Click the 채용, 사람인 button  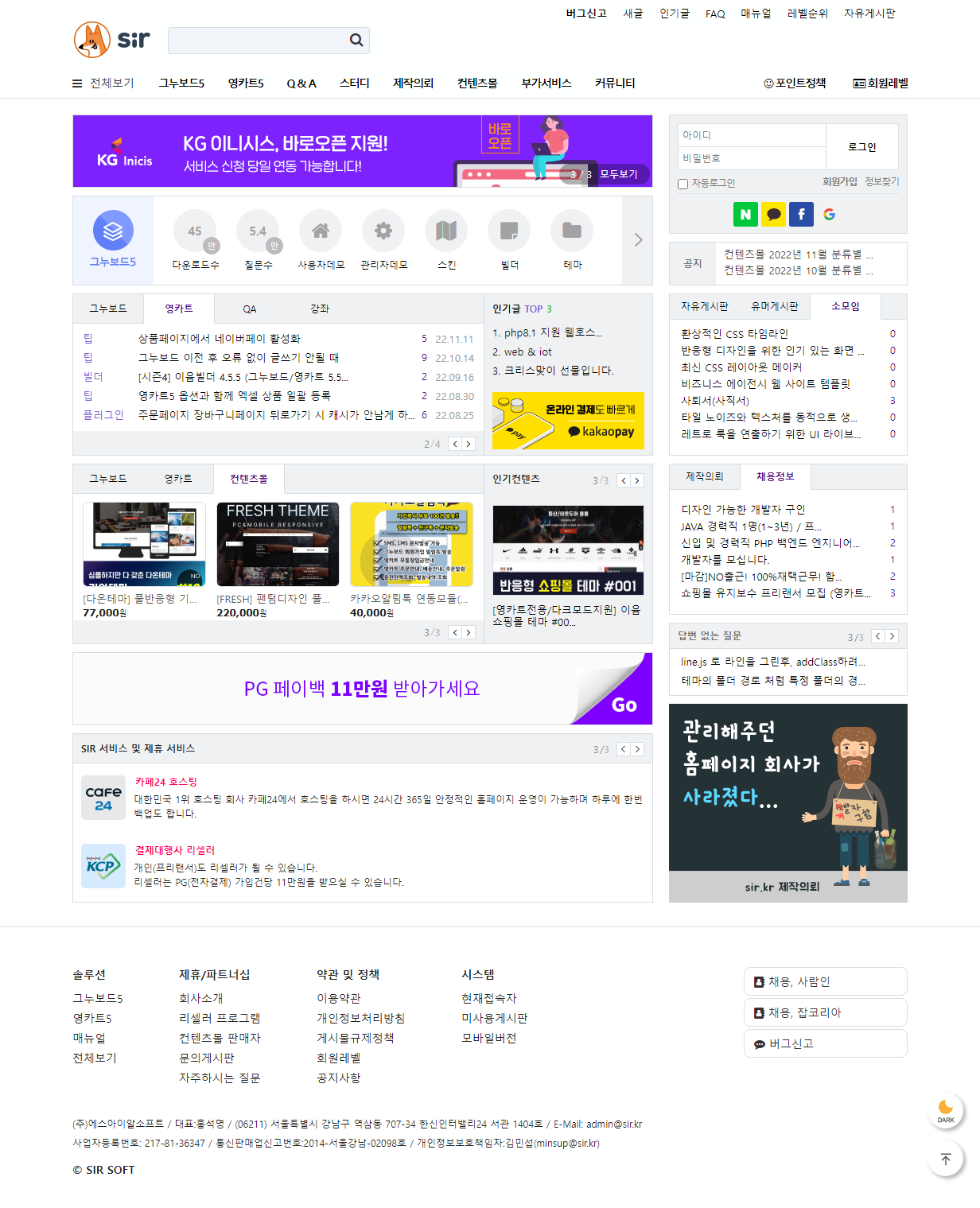coord(826,981)
